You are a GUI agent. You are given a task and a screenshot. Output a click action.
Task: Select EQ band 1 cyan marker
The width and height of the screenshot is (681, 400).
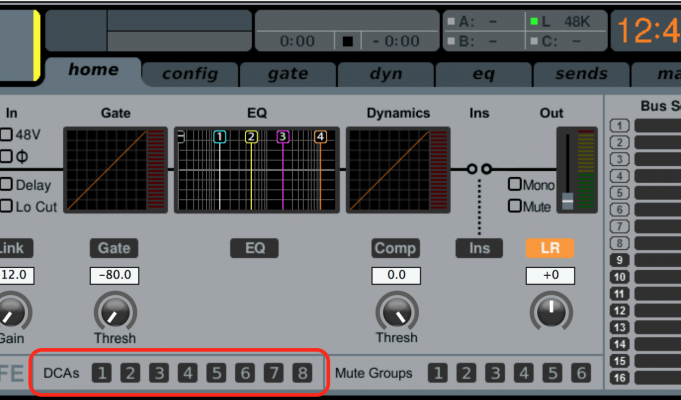pos(220,137)
